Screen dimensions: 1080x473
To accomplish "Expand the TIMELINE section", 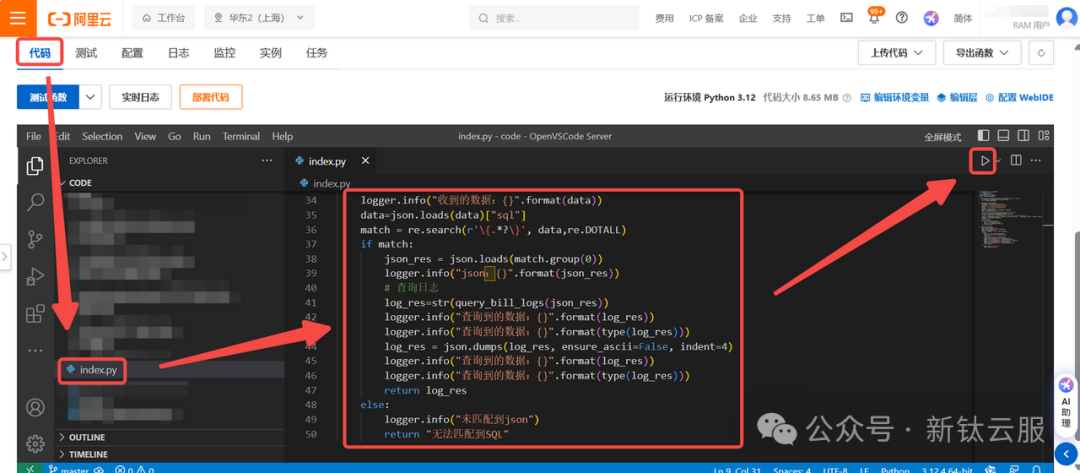I will pos(87,454).
